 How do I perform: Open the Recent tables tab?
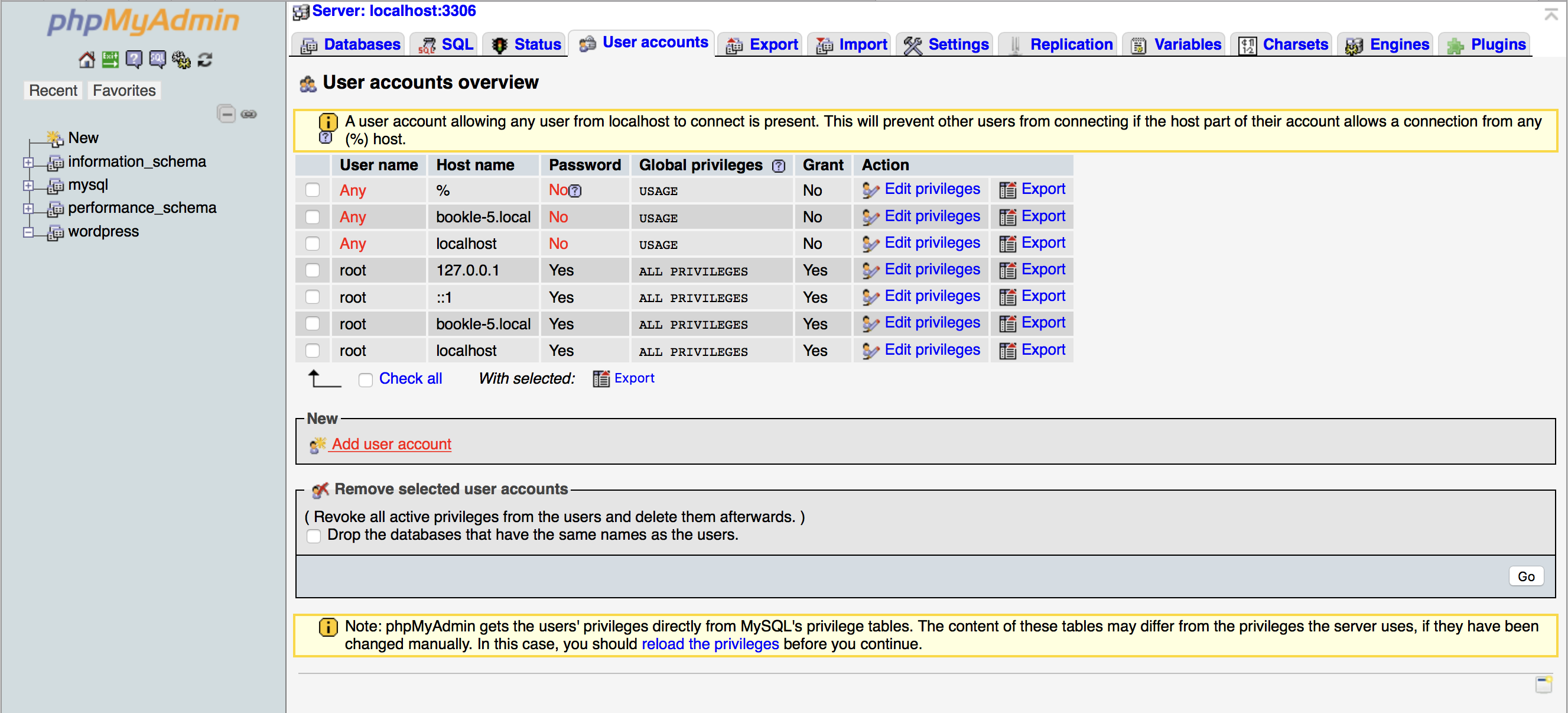tap(53, 90)
